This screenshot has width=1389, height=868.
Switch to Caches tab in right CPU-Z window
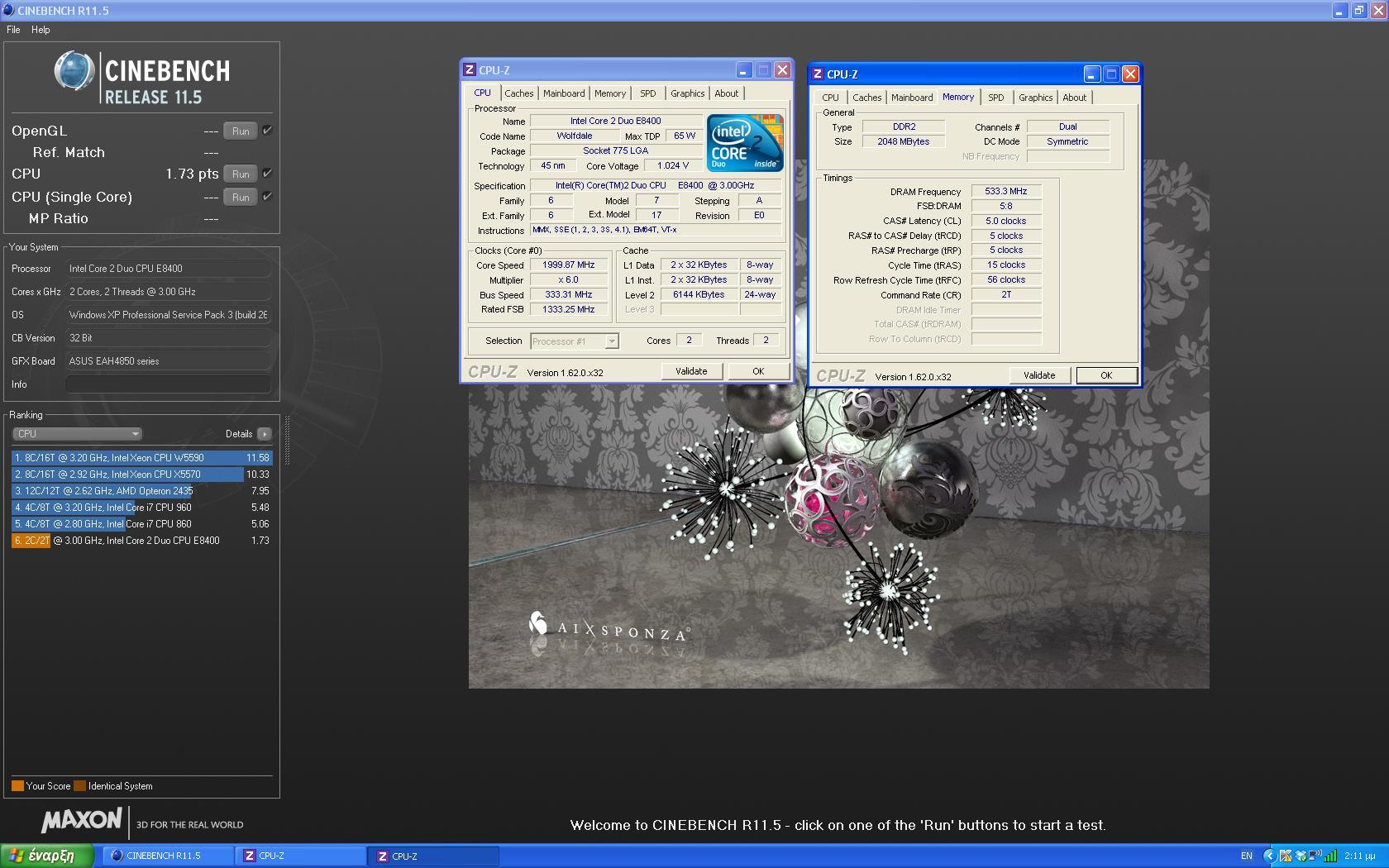(867, 98)
